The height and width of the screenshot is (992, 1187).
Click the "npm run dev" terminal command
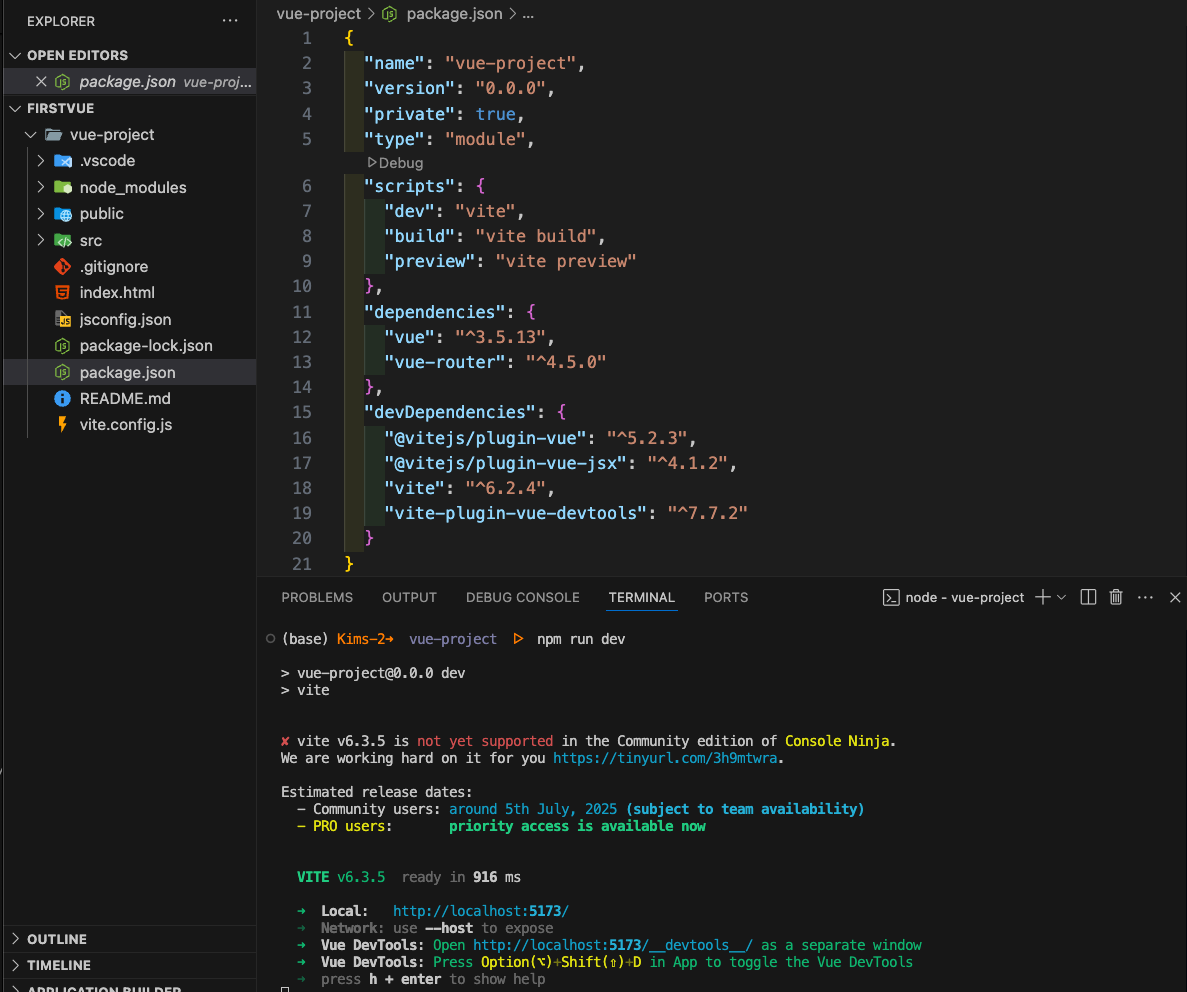click(581, 639)
